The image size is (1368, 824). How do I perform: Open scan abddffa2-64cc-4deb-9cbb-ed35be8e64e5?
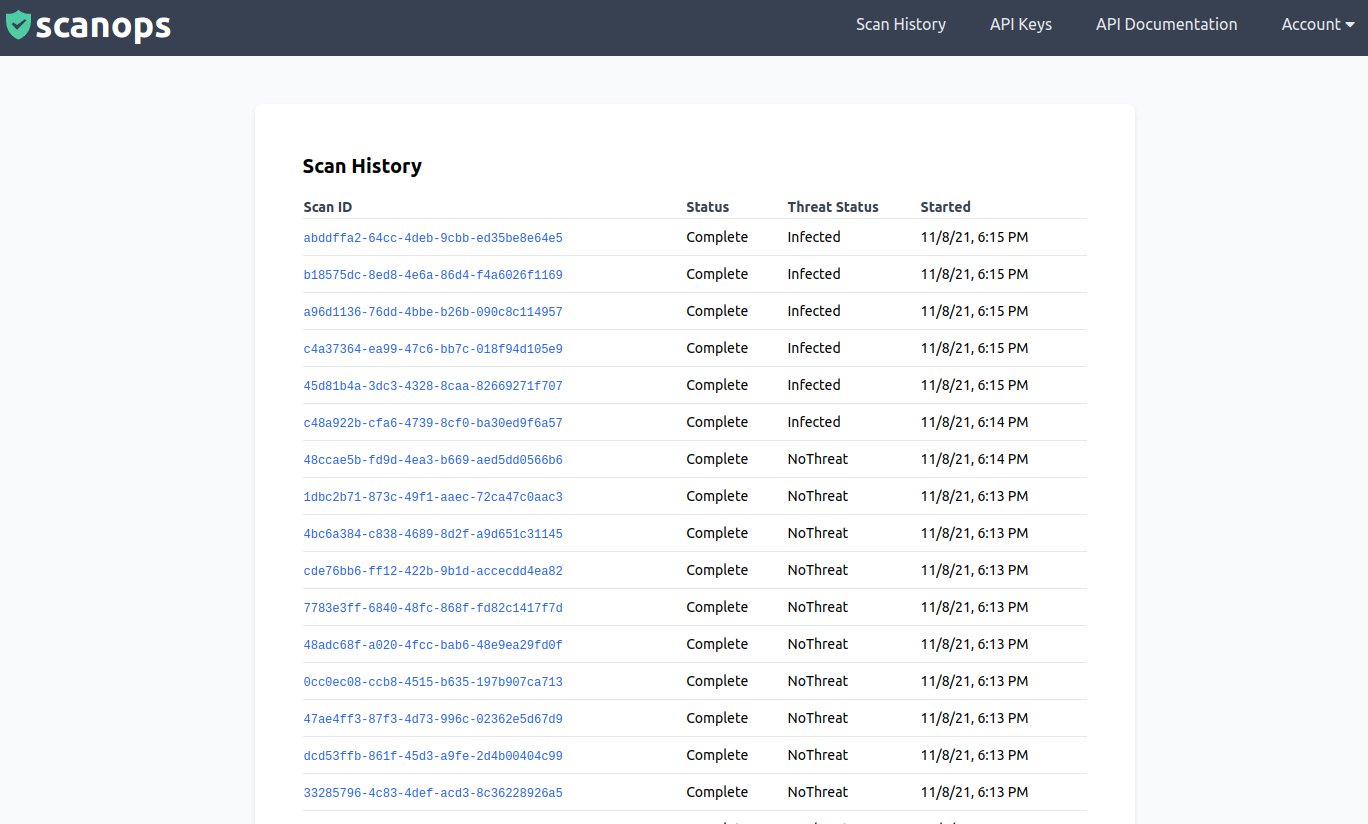point(433,238)
